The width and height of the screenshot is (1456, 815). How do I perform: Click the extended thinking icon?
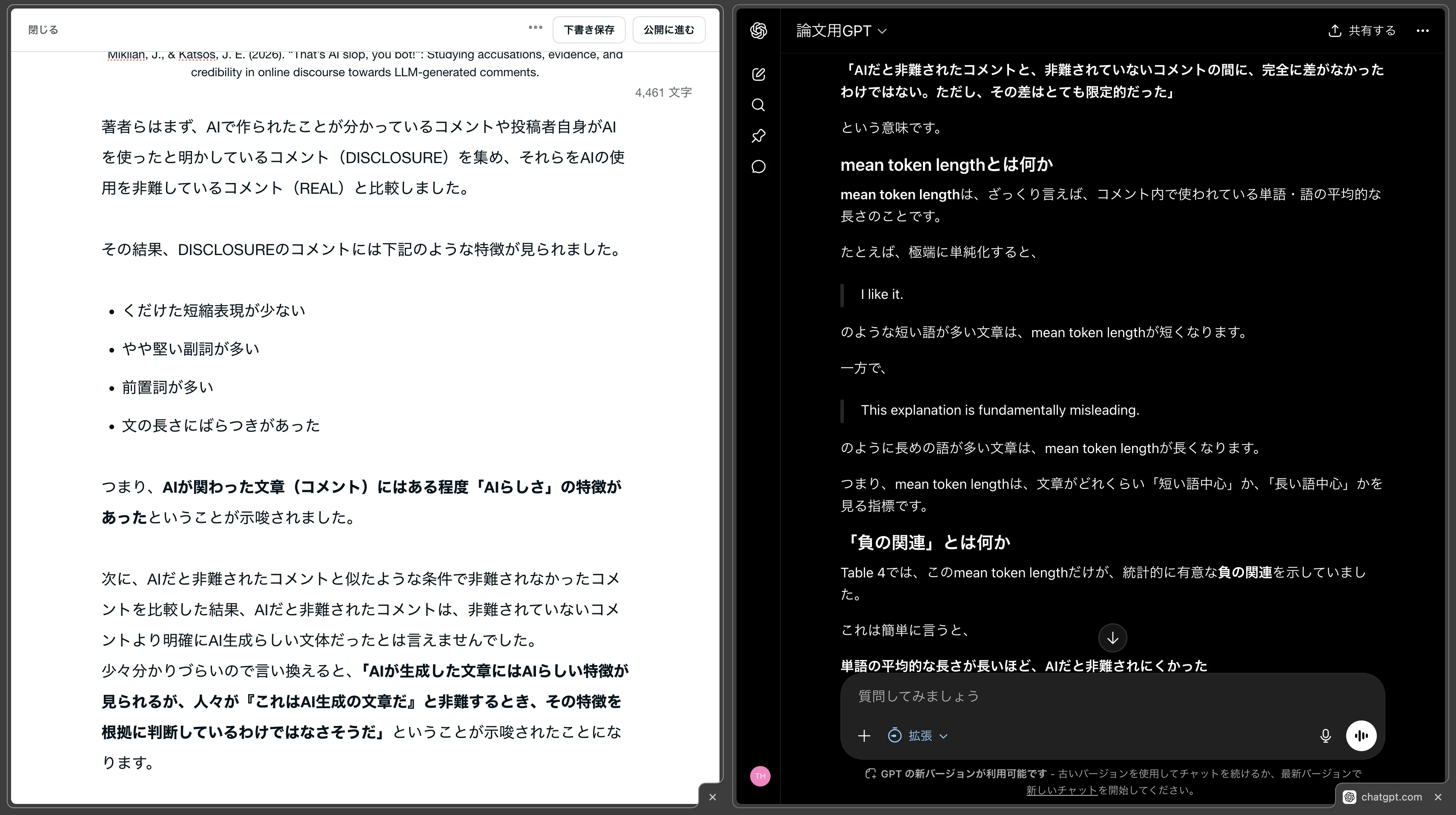pos(894,735)
